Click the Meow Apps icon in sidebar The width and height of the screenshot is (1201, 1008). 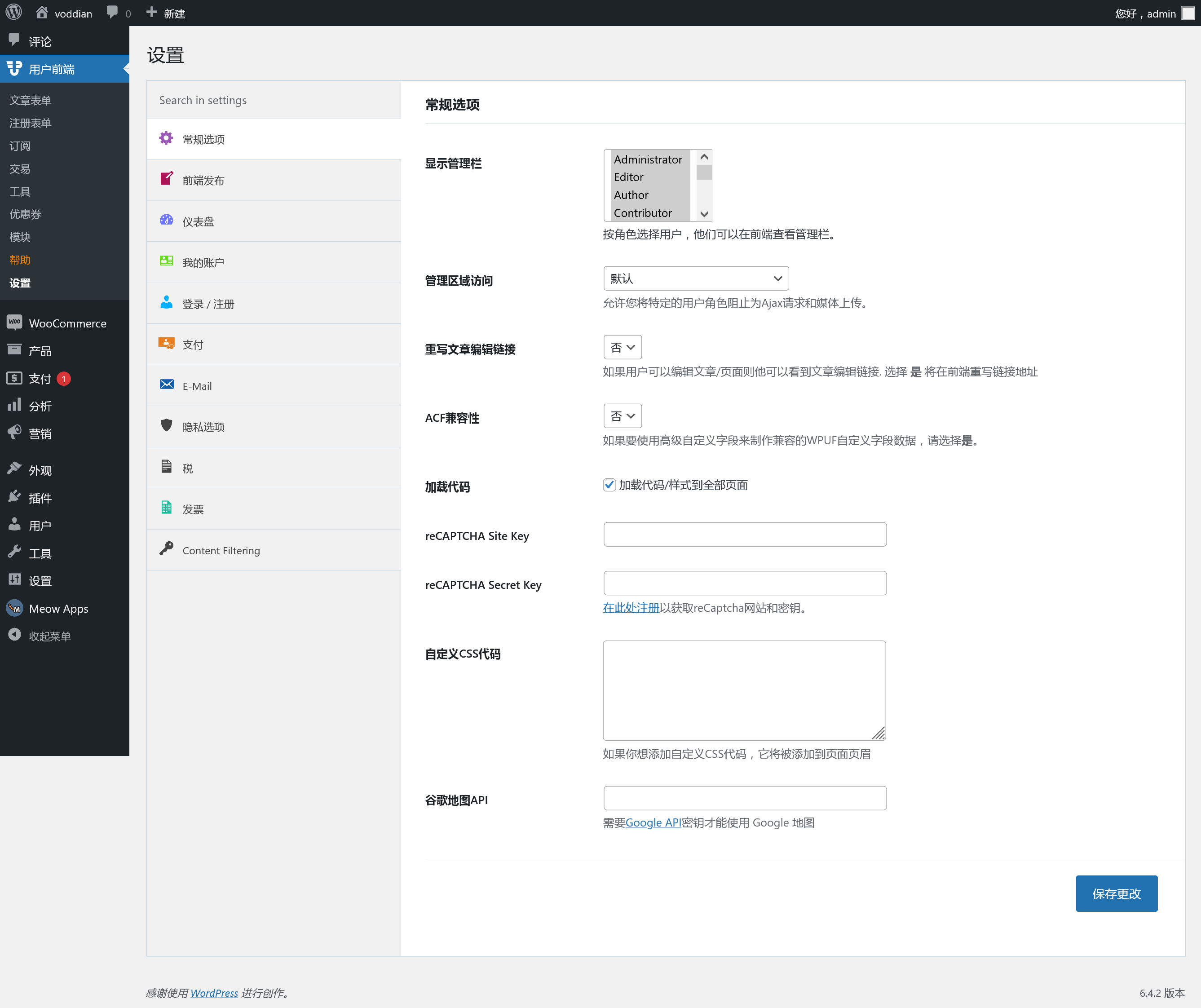pyautogui.click(x=15, y=608)
